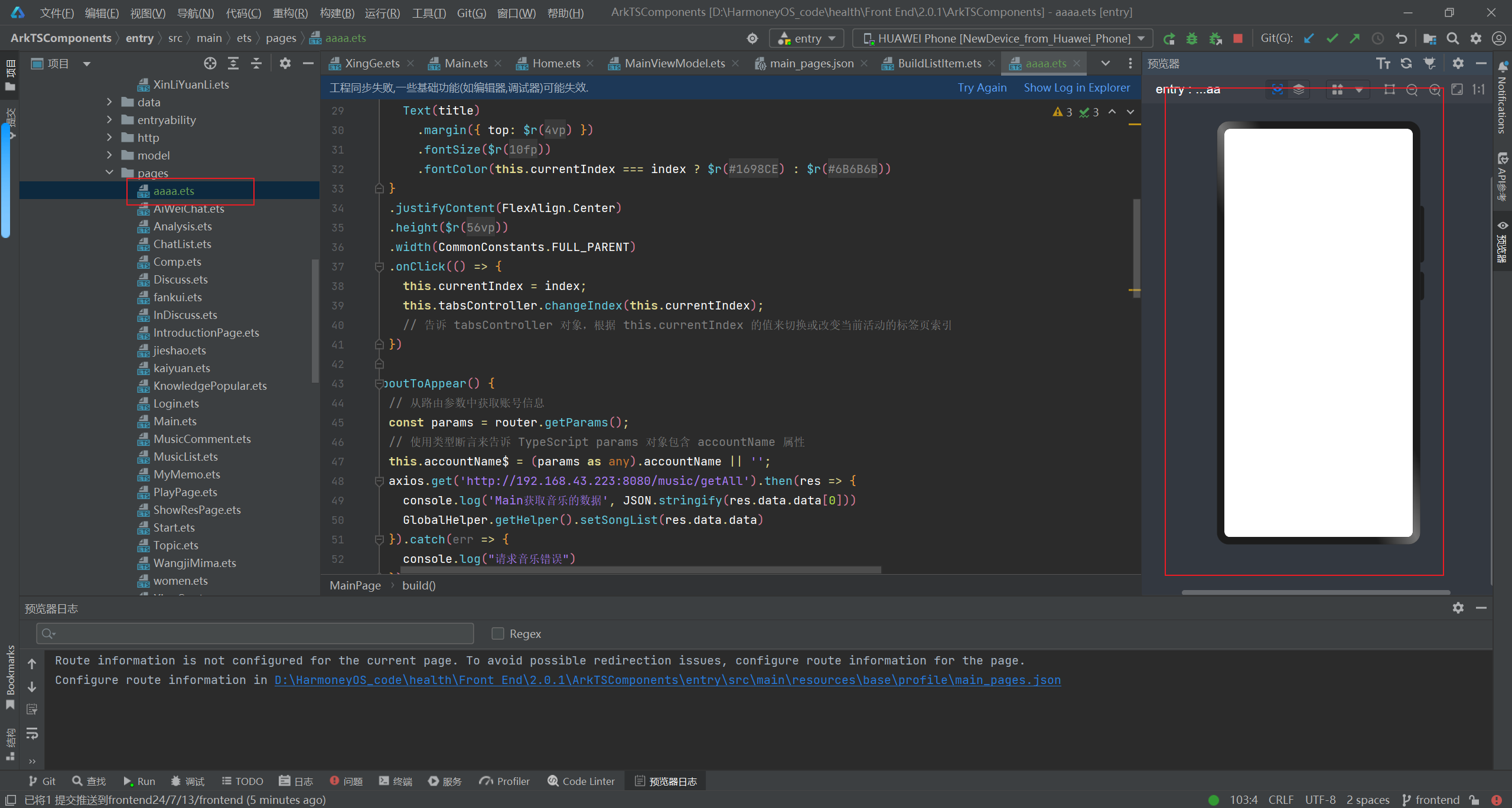The image size is (1512, 808).
Task: Click the frontend Git branch in status bar
Action: pos(1430,800)
